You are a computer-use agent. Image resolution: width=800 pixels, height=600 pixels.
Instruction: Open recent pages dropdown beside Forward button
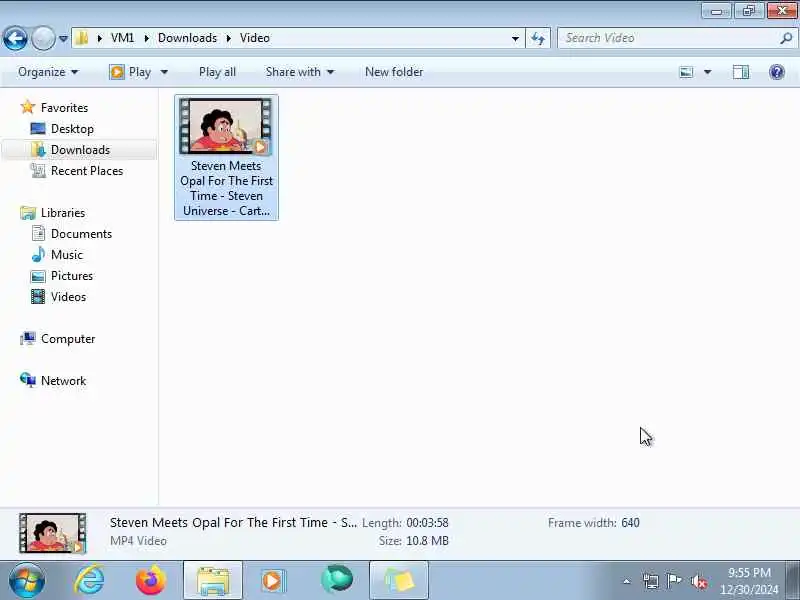click(x=63, y=38)
